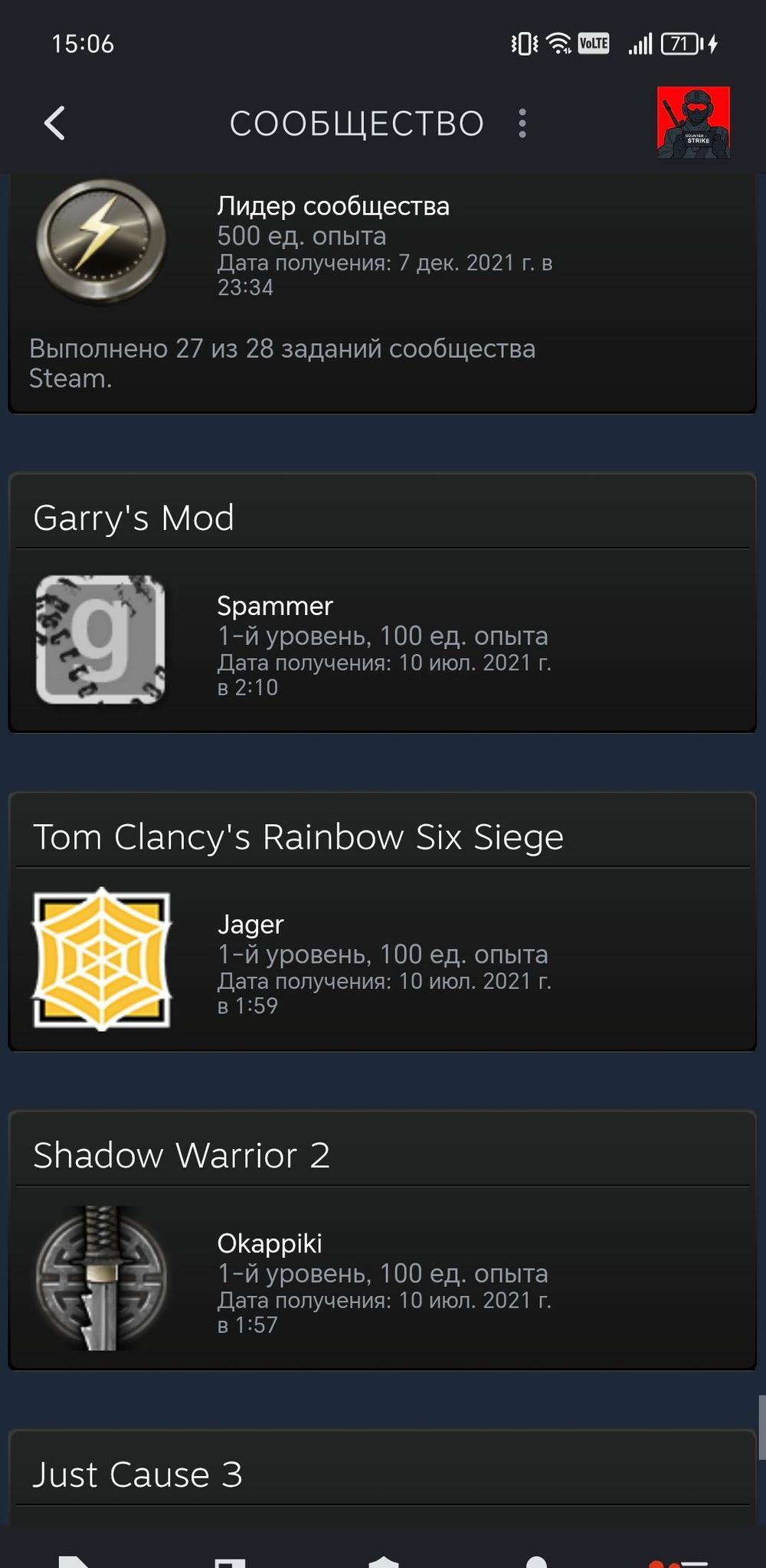766x1568 pixels.
Task: Tap the Rainbow Six Jager spiderweb badge icon
Action: pos(101,958)
